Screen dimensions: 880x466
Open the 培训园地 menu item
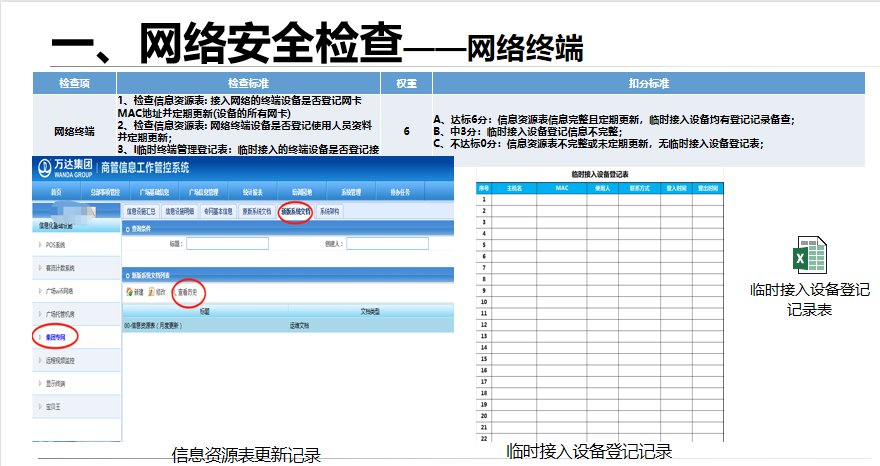[302, 192]
